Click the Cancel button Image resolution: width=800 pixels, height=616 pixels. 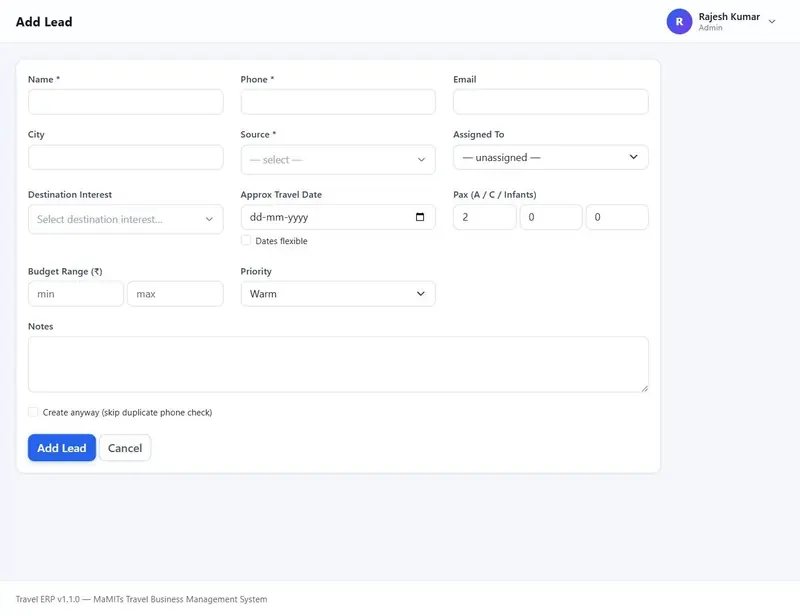pos(125,448)
